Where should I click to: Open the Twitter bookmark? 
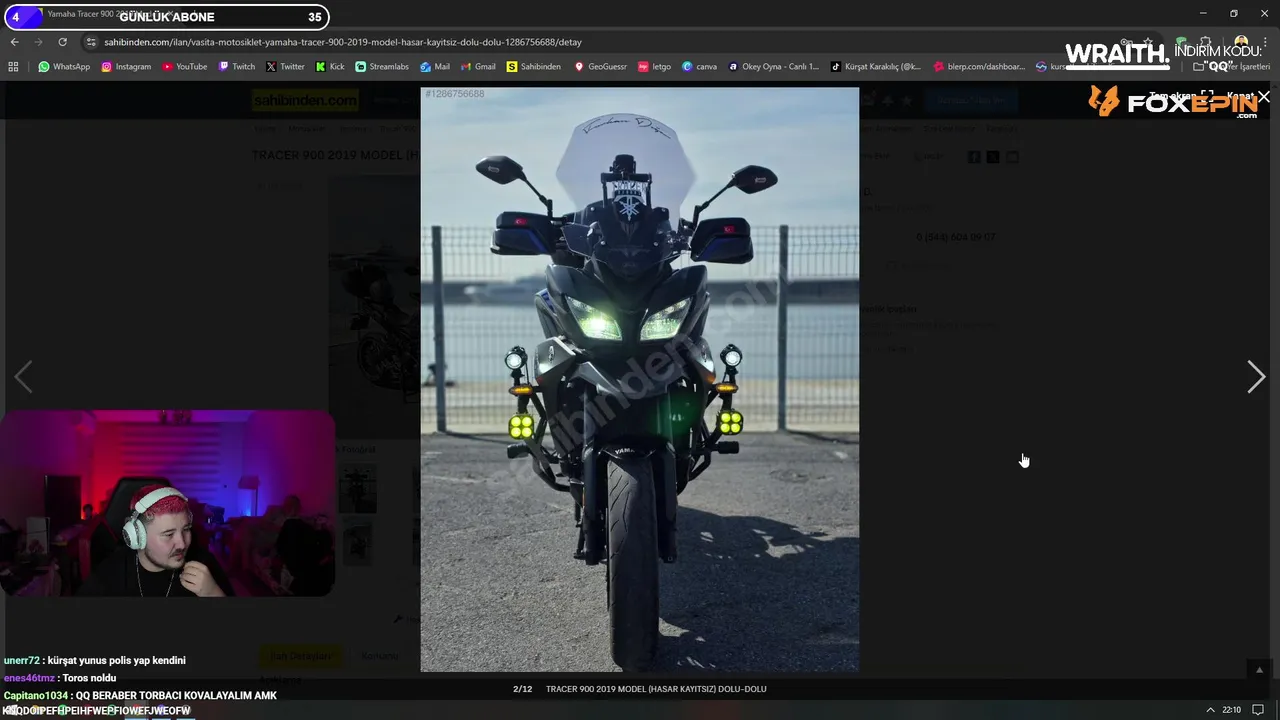(x=285, y=67)
